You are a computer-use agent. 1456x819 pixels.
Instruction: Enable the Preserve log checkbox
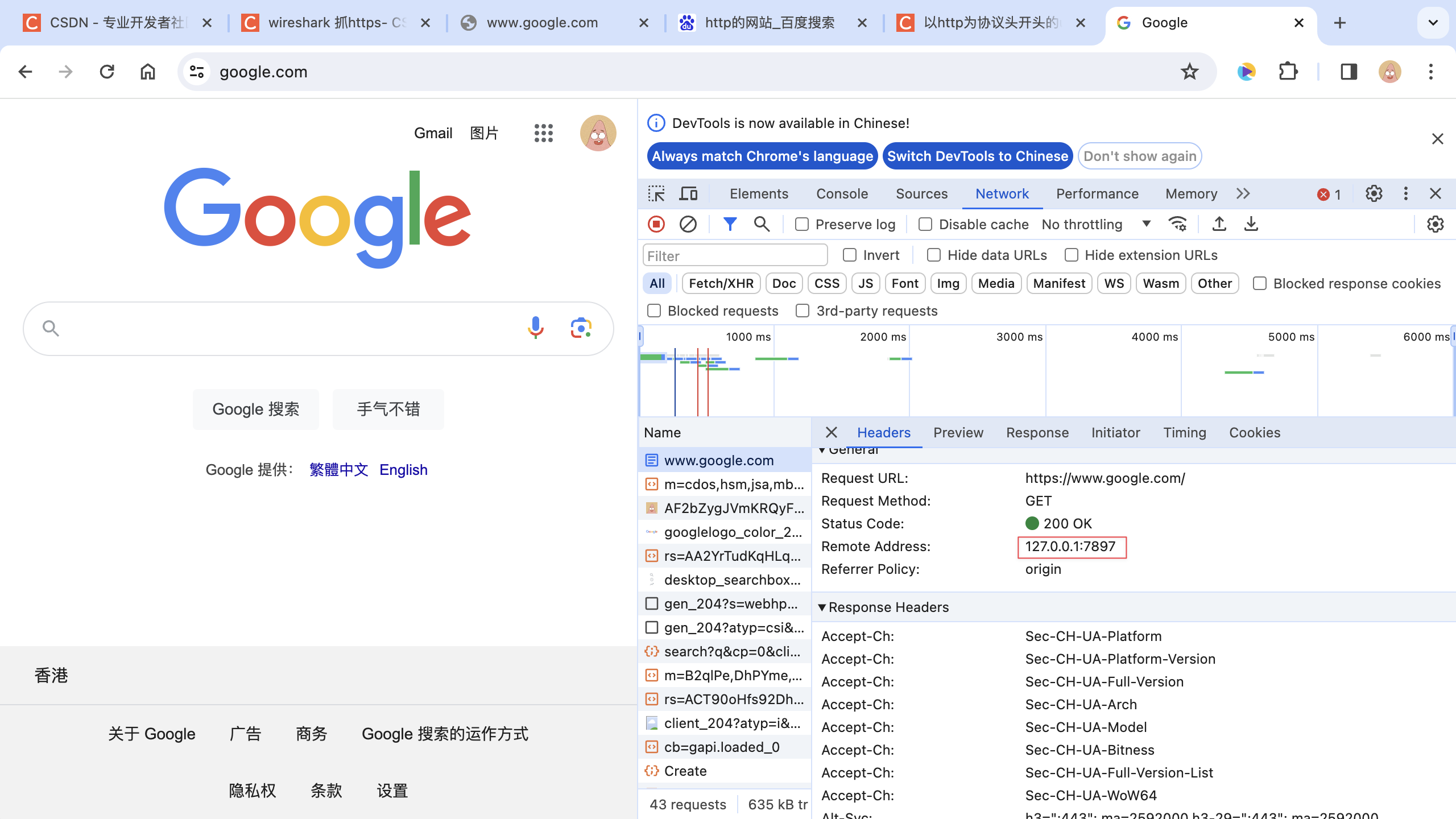coord(802,224)
